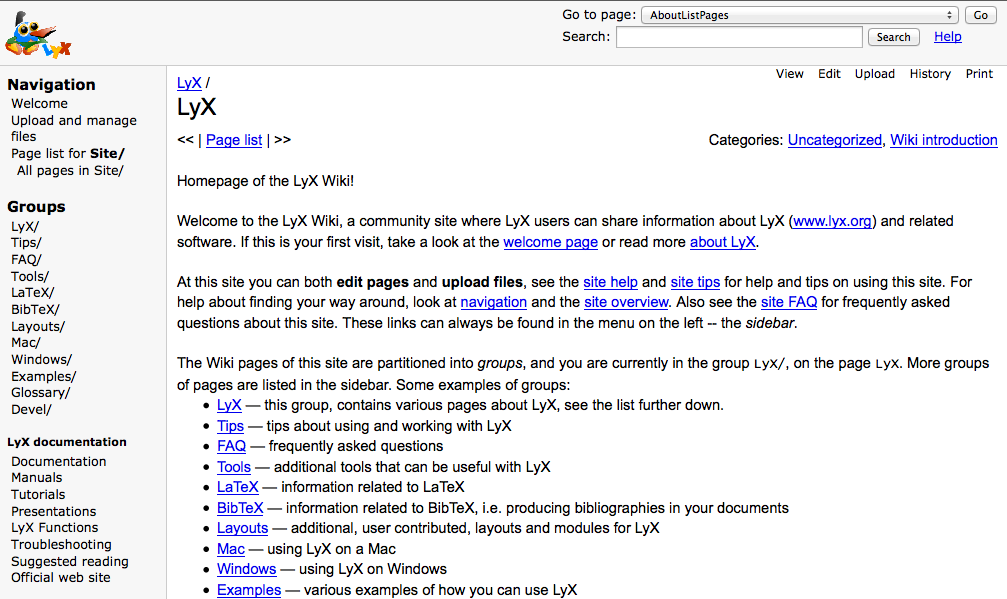Click Welcome in sidebar Navigation
The width and height of the screenshot is (1007, 599).
(x=39, y=103)
